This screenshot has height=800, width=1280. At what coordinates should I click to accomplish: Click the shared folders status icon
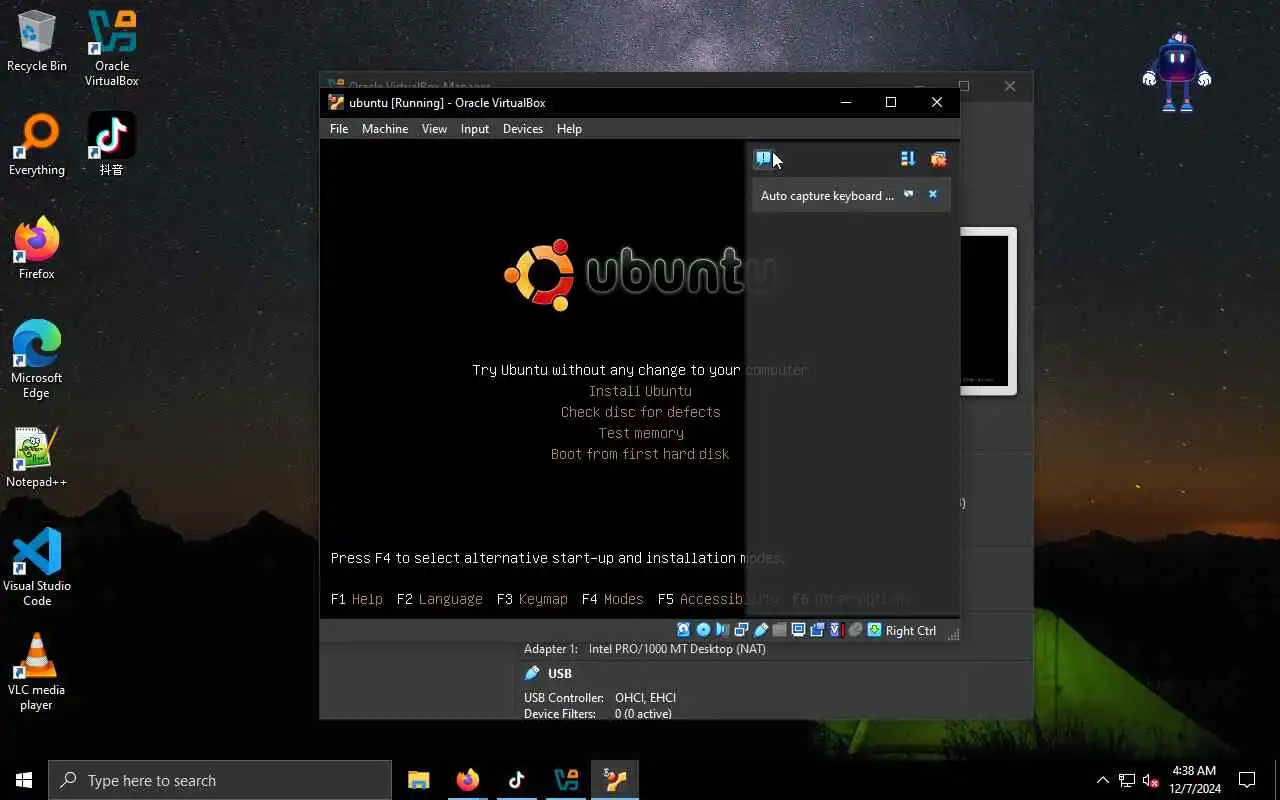pyautogui.click(x=779, y=630)
